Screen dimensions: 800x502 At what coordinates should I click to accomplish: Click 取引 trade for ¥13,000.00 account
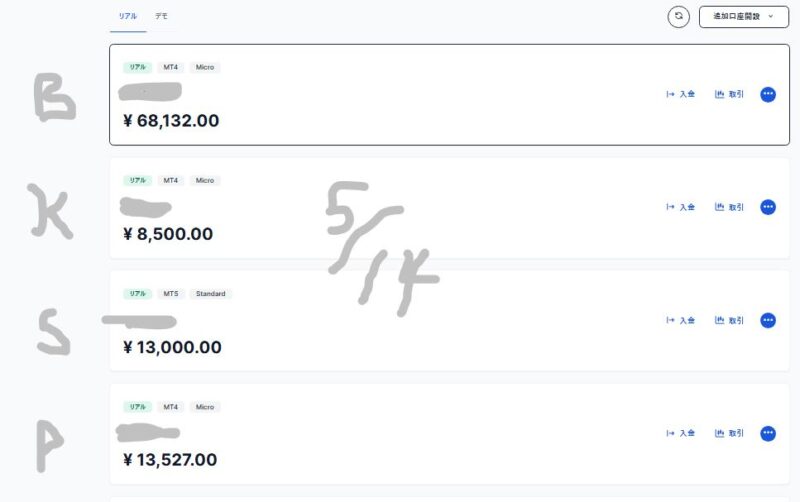tap(729, 320)
